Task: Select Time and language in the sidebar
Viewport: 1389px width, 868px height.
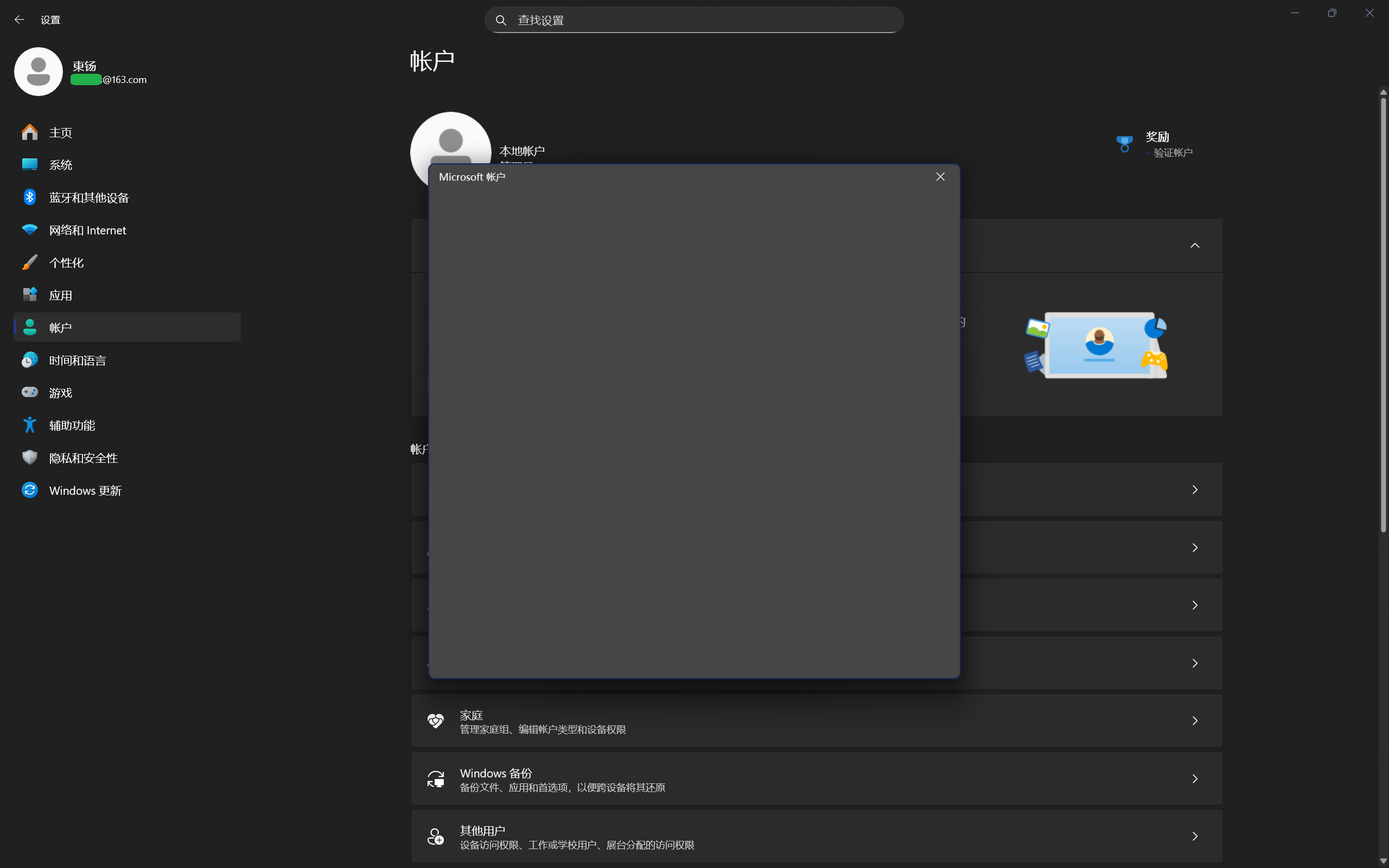Action: coord(77,361)
